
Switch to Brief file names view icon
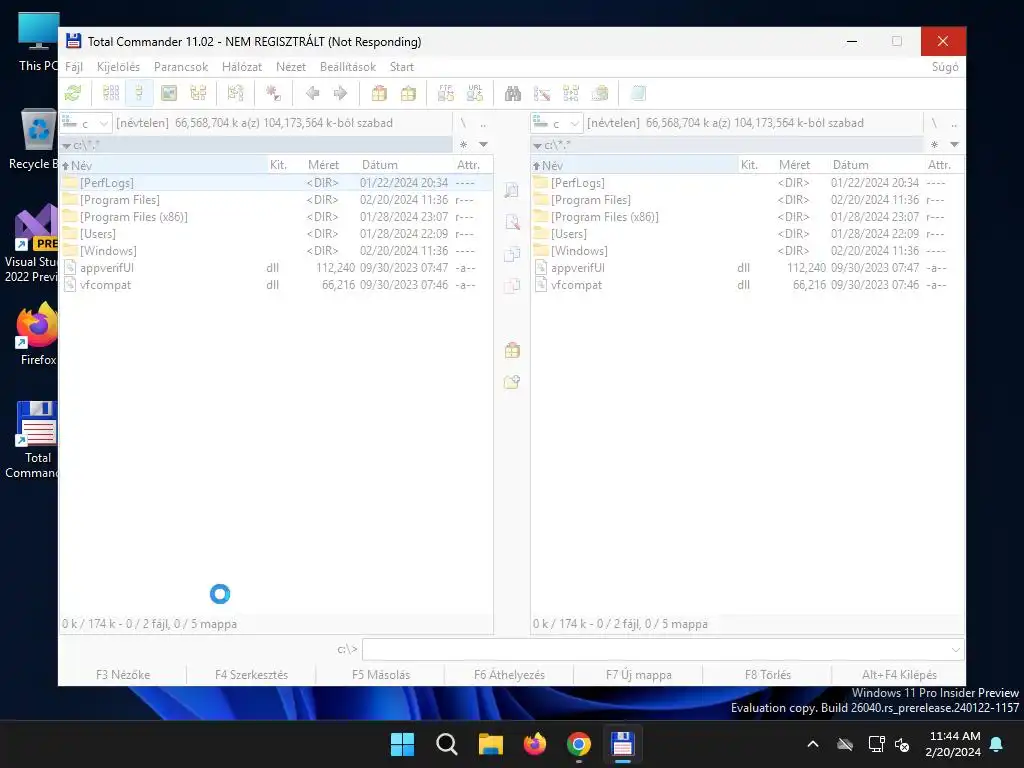click(111, 93)
